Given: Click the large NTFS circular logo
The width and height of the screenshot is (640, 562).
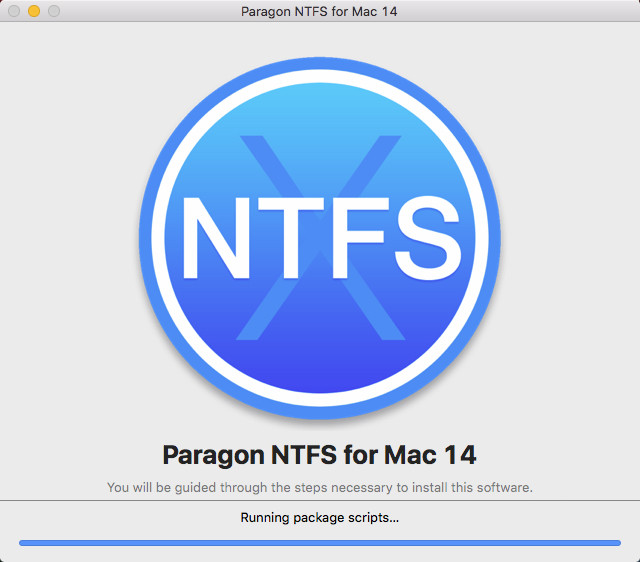Looking at the screenshot, I should point(320,238).
